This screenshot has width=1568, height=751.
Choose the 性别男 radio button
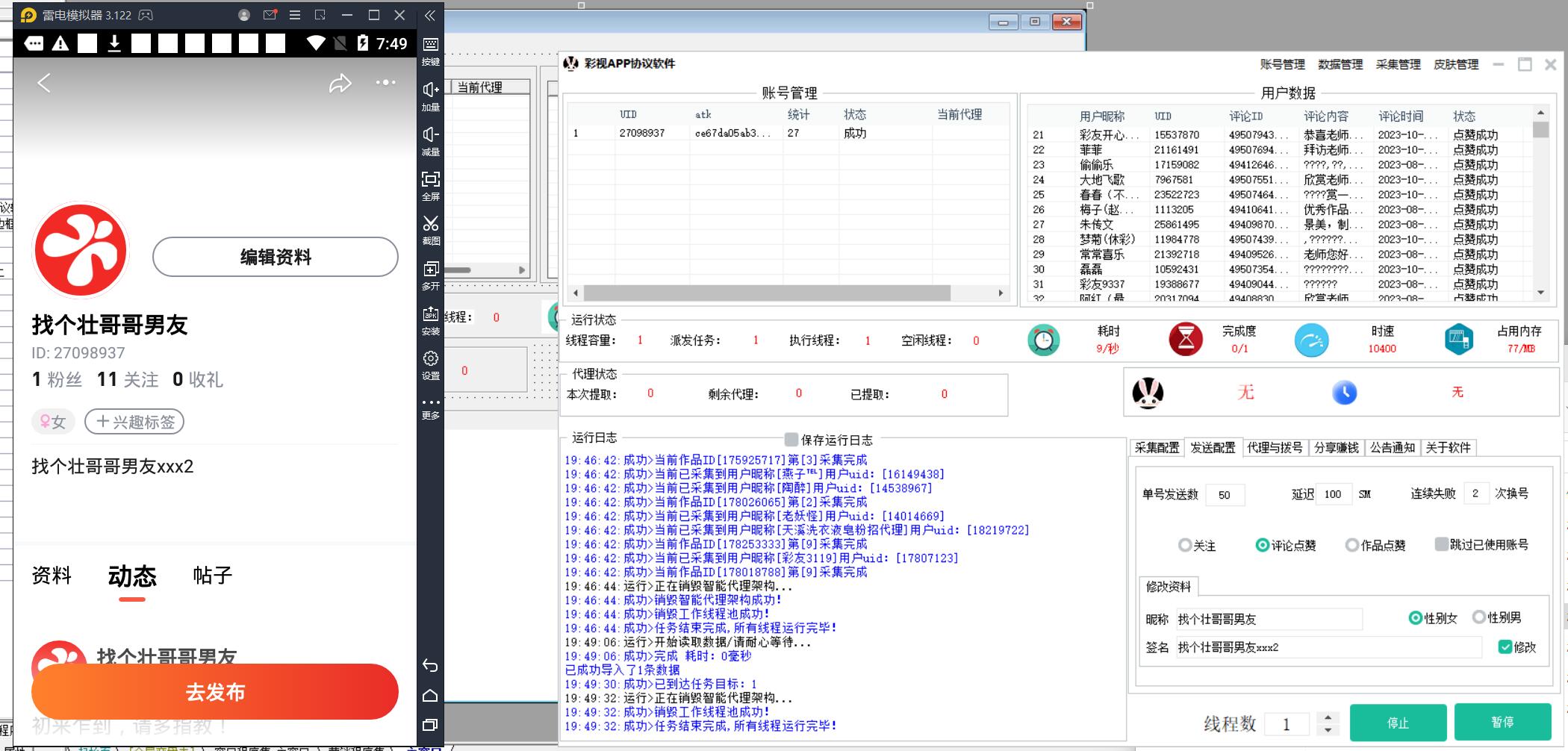click(1478, 617)
